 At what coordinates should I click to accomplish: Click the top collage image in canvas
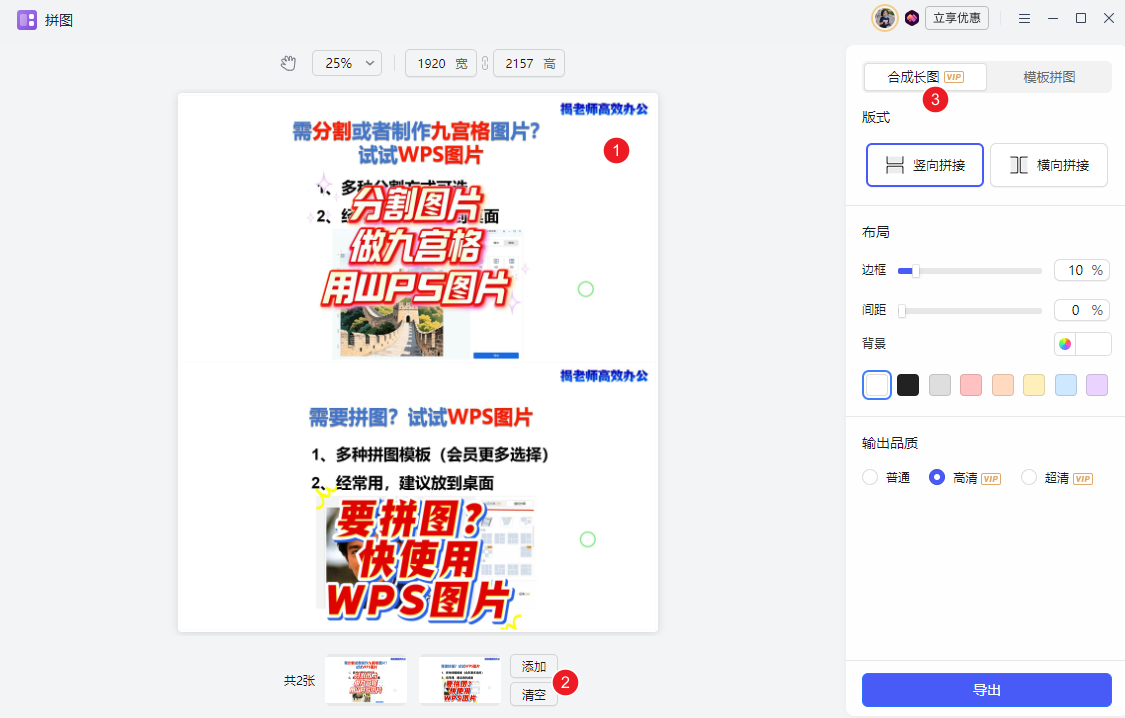click(x=418, y=228)
